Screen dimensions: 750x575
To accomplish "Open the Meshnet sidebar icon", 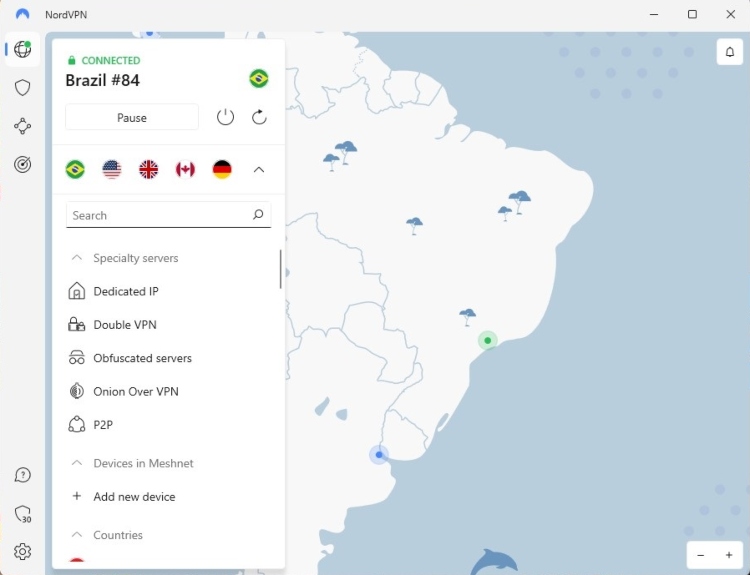I will (22, 126).
